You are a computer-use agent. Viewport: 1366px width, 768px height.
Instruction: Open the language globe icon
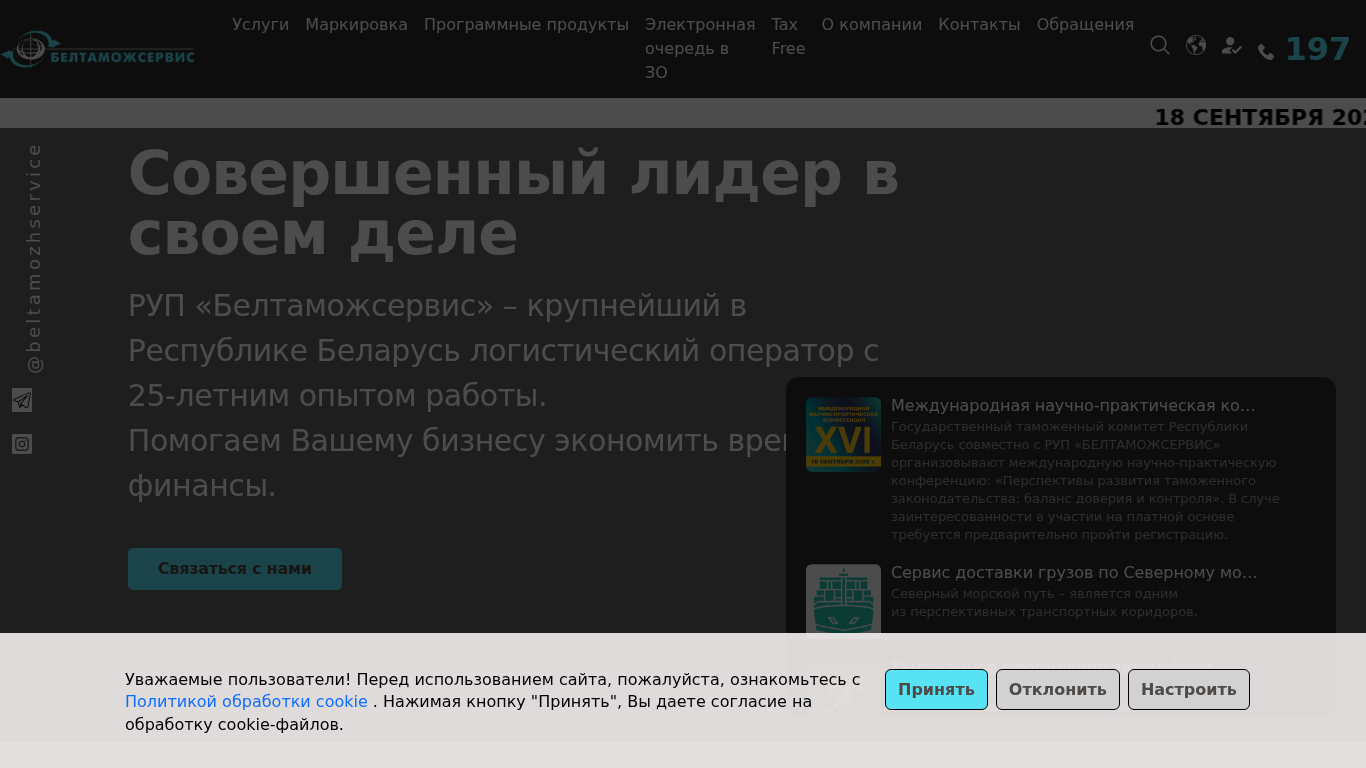1196,45
